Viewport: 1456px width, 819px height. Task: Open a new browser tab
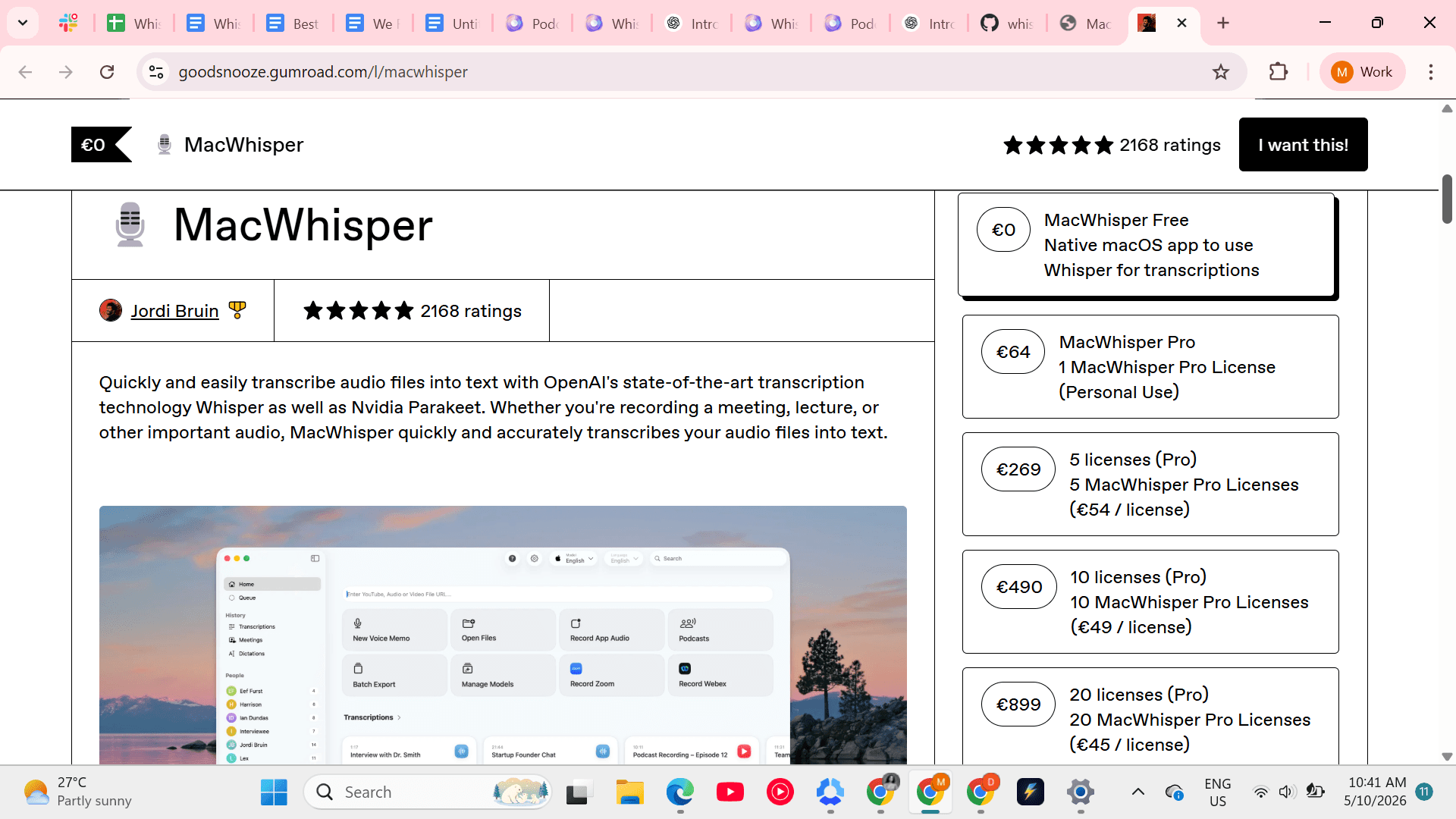[x=1223, y=23]
